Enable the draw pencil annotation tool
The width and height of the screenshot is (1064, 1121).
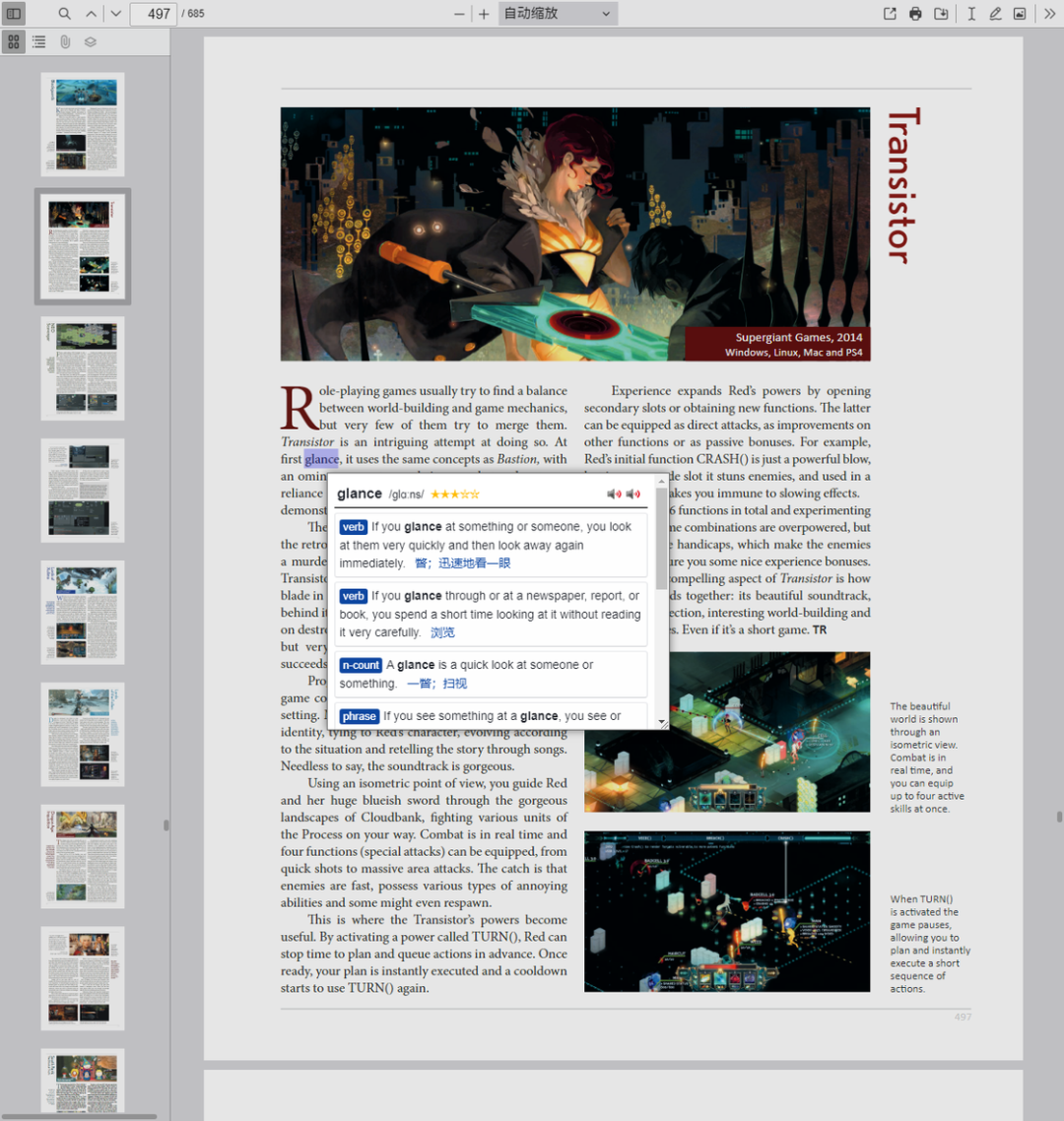[x=995, y=14]
